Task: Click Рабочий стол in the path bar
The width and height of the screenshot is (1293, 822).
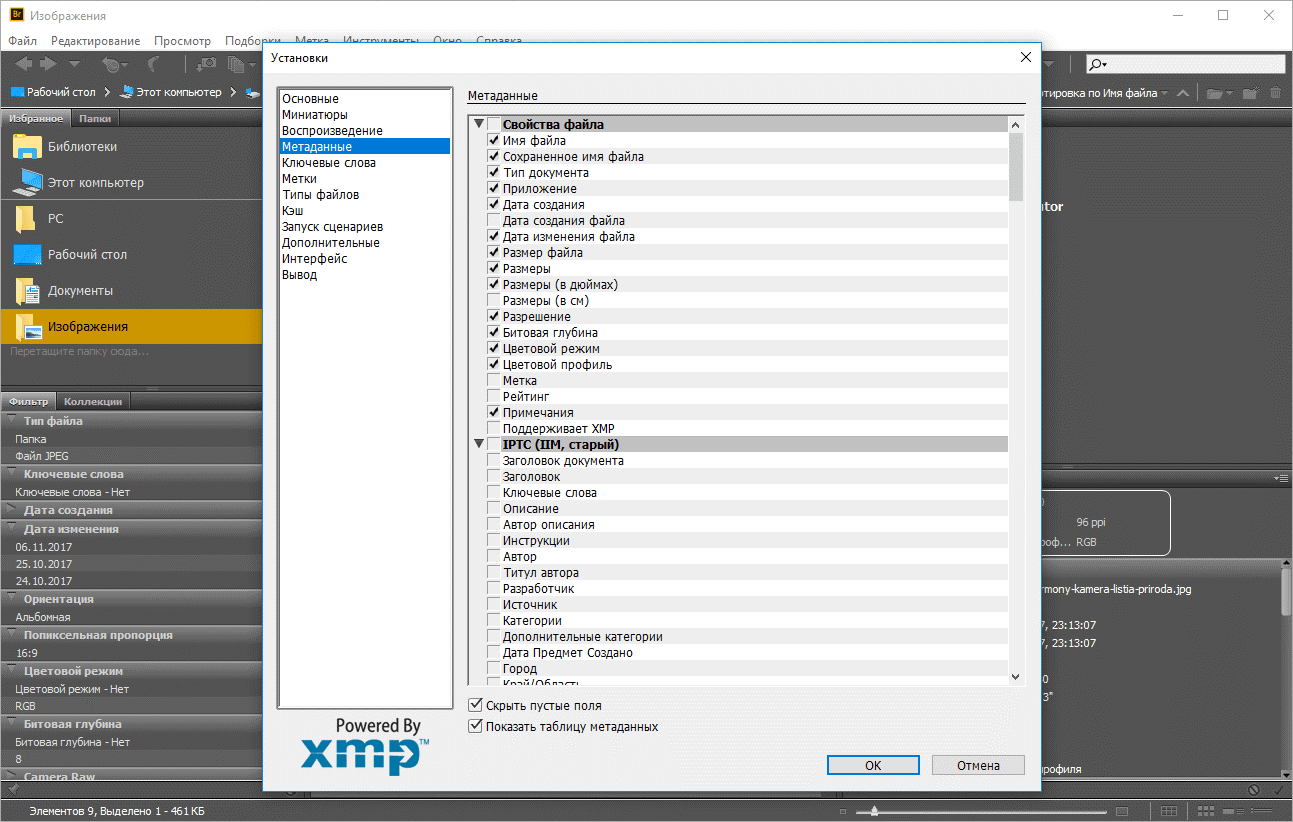Action: coord(53,92)
